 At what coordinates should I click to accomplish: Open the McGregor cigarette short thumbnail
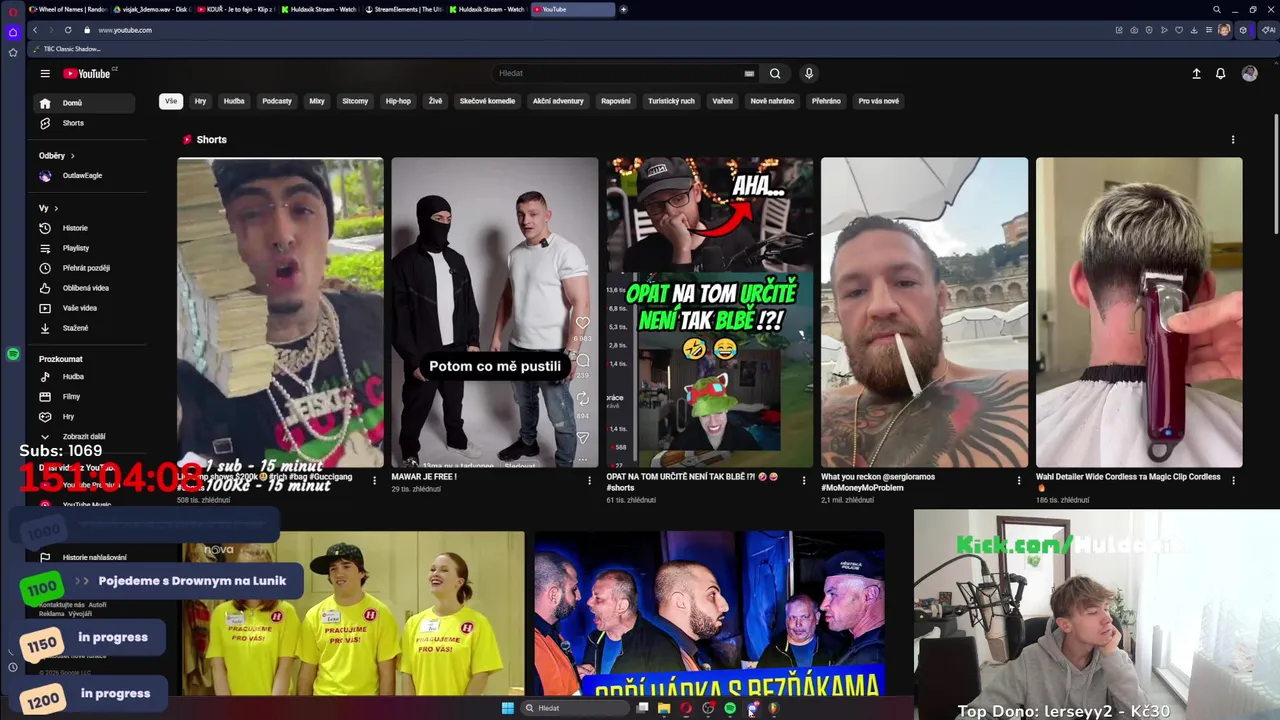[924, 312]
